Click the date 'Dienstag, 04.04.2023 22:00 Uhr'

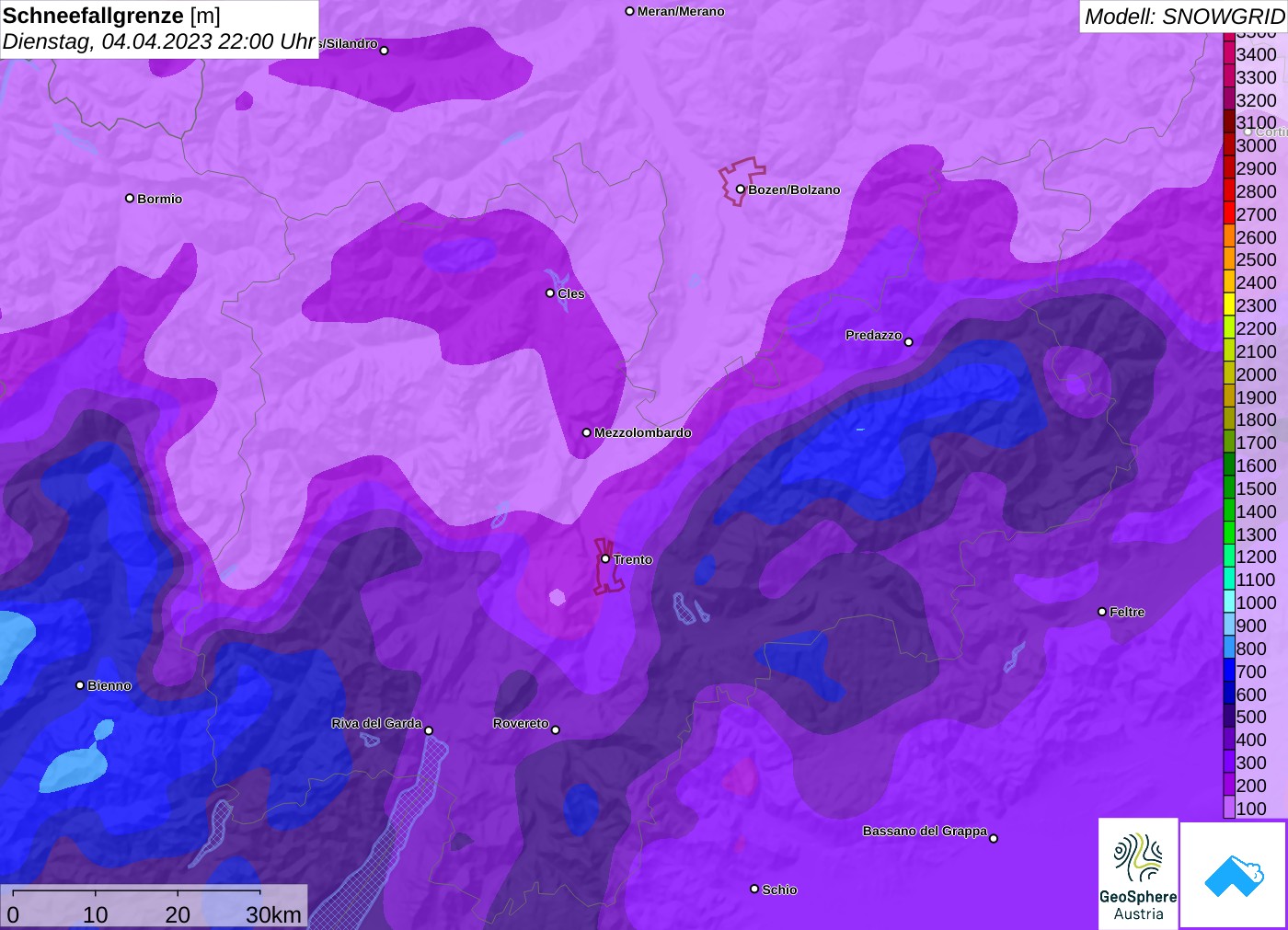click(159, 41)
